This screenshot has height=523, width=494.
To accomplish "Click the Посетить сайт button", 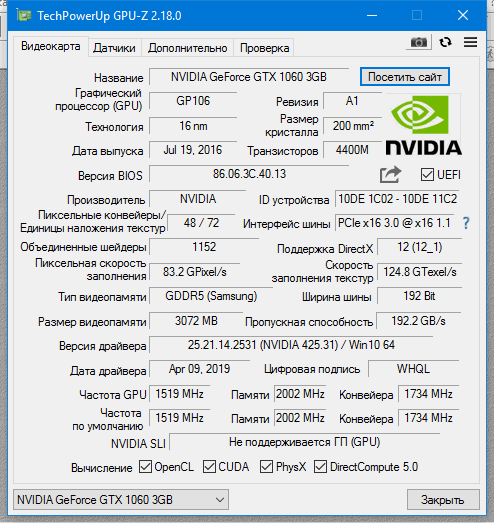I will 405,77.
